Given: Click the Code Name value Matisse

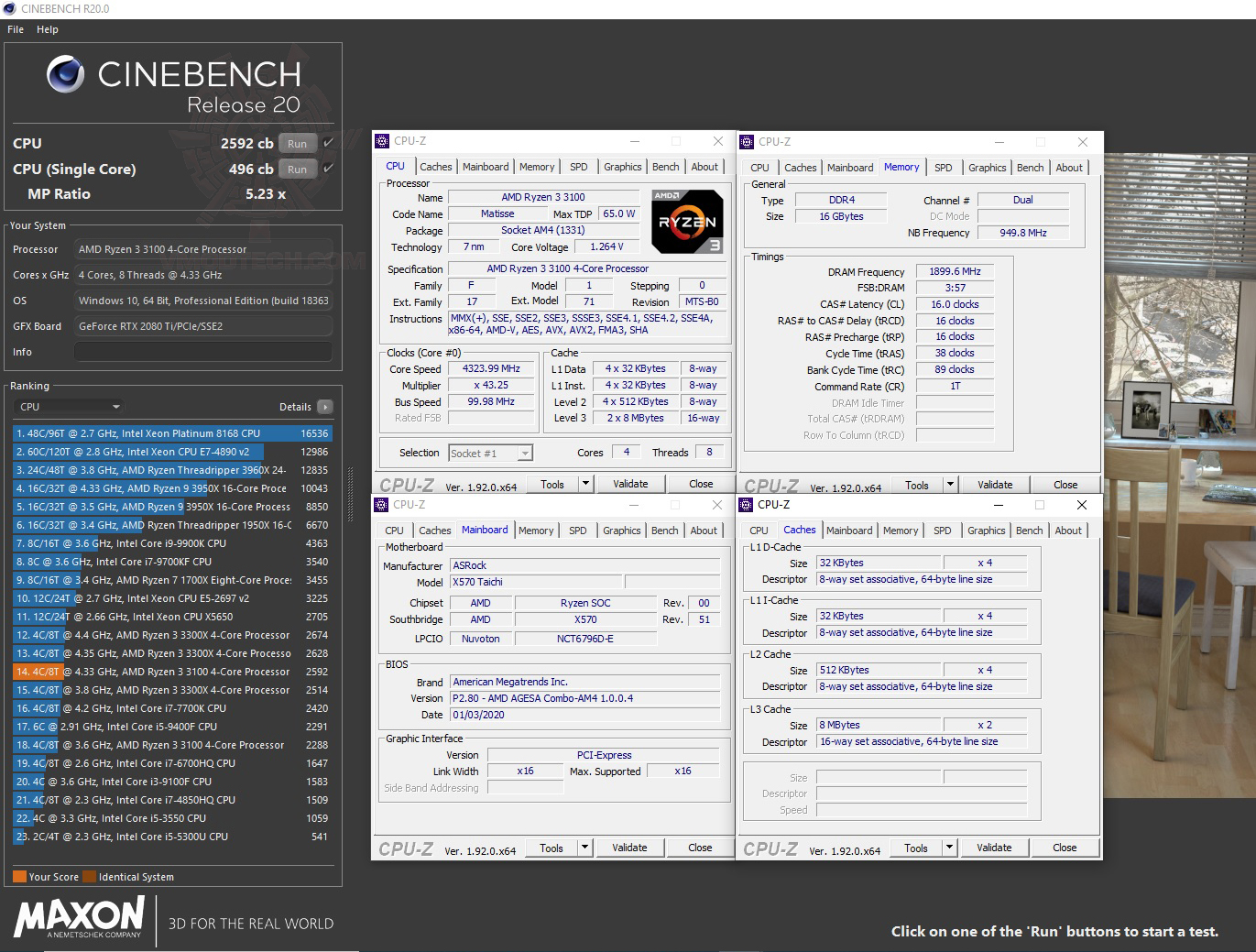Looking at the screenshot, I should 497,213.
